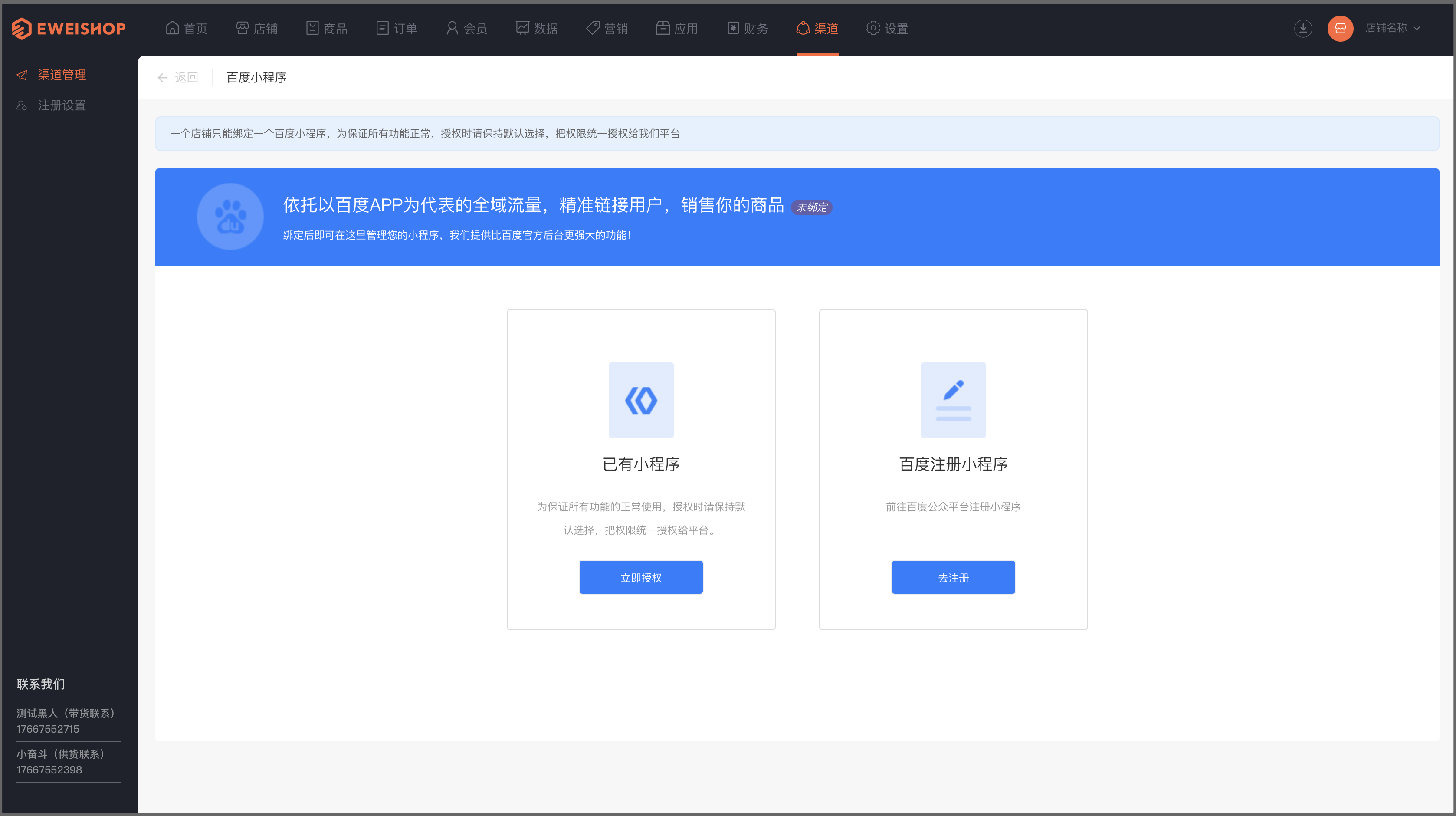Click the store icon beside 店铺
Image resolution: width=1456 pixels, height=816 pixels.
point(243,28)
